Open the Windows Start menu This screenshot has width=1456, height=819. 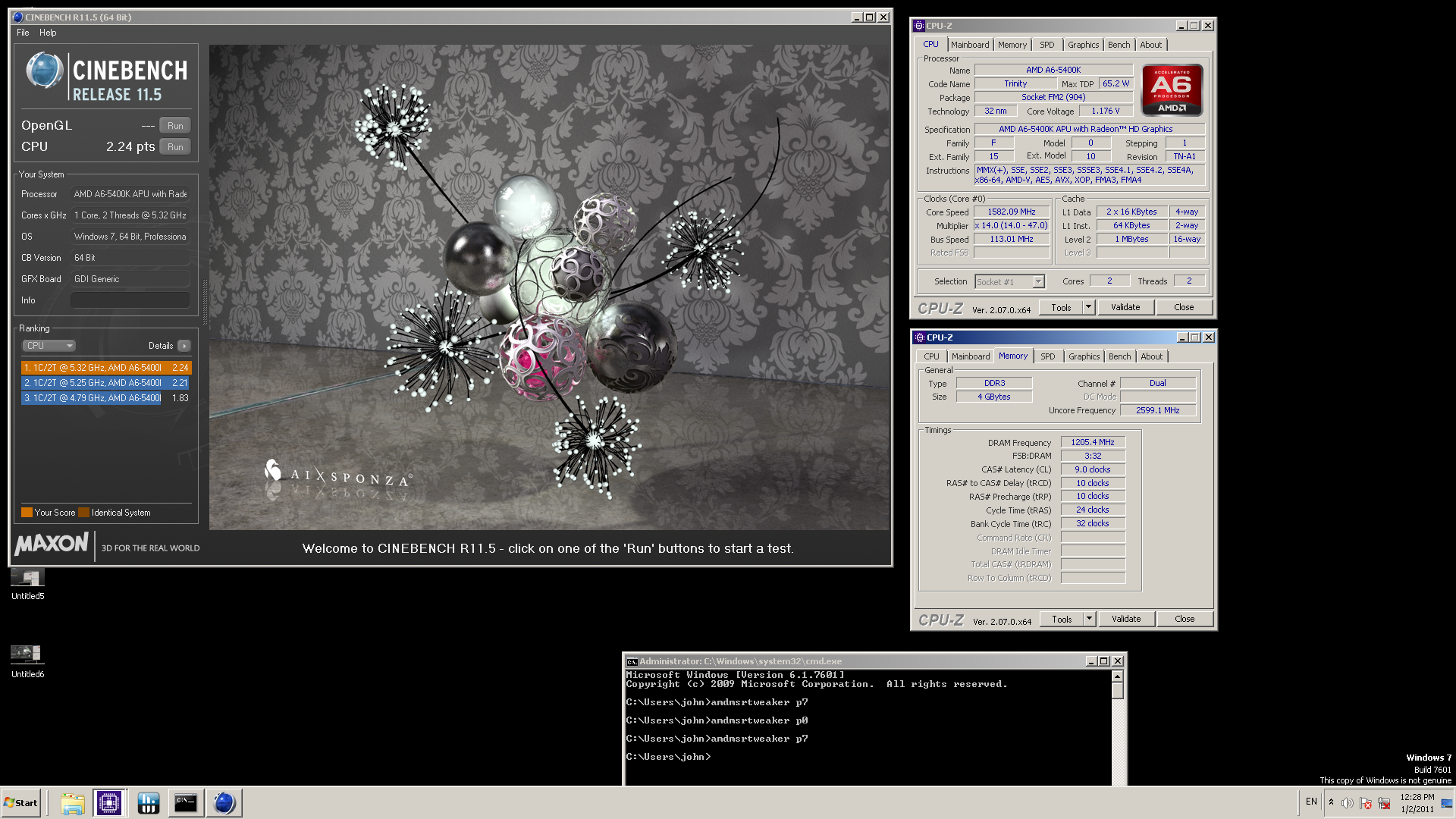(20, 803)
